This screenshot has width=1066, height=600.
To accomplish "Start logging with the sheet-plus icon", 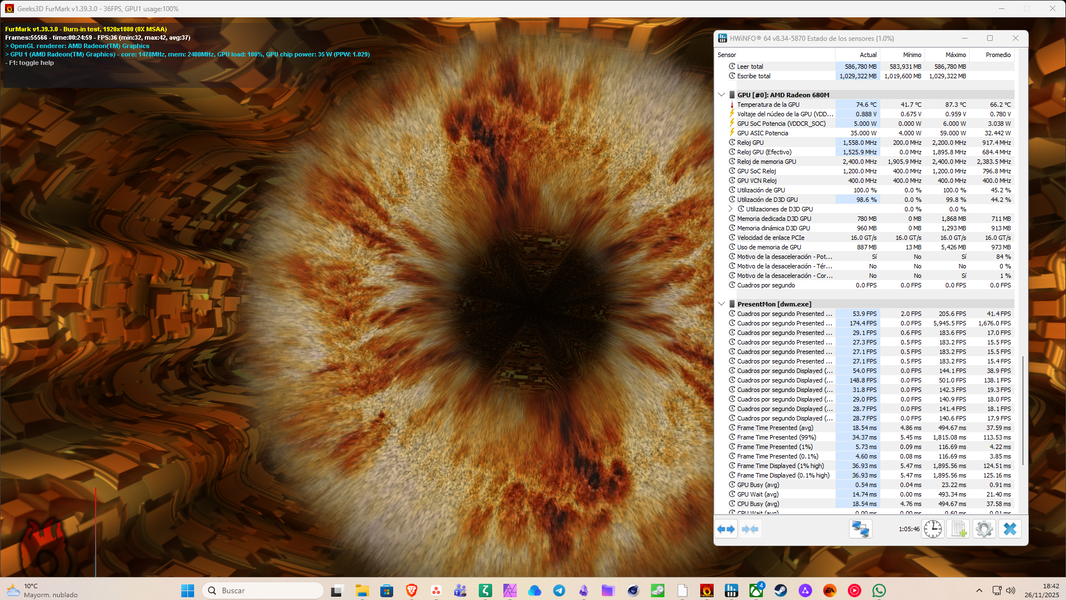I will [958, 528].
